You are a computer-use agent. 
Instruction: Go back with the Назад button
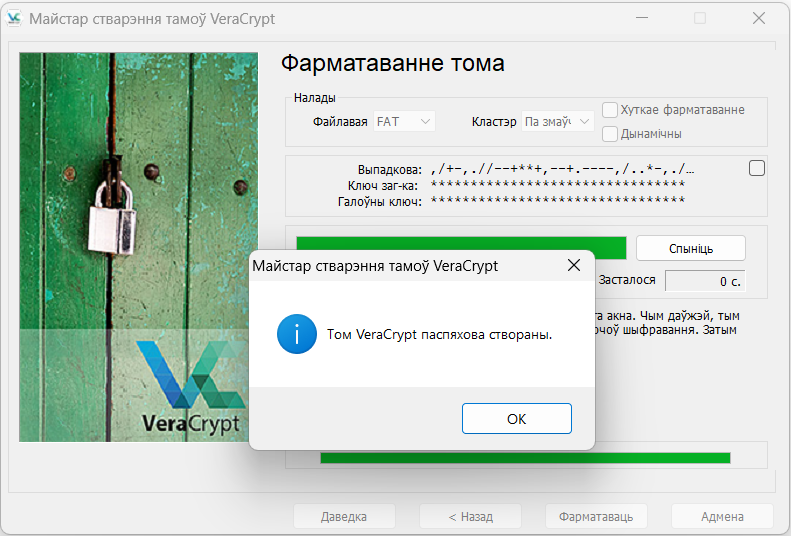click(x=470, y=516)
